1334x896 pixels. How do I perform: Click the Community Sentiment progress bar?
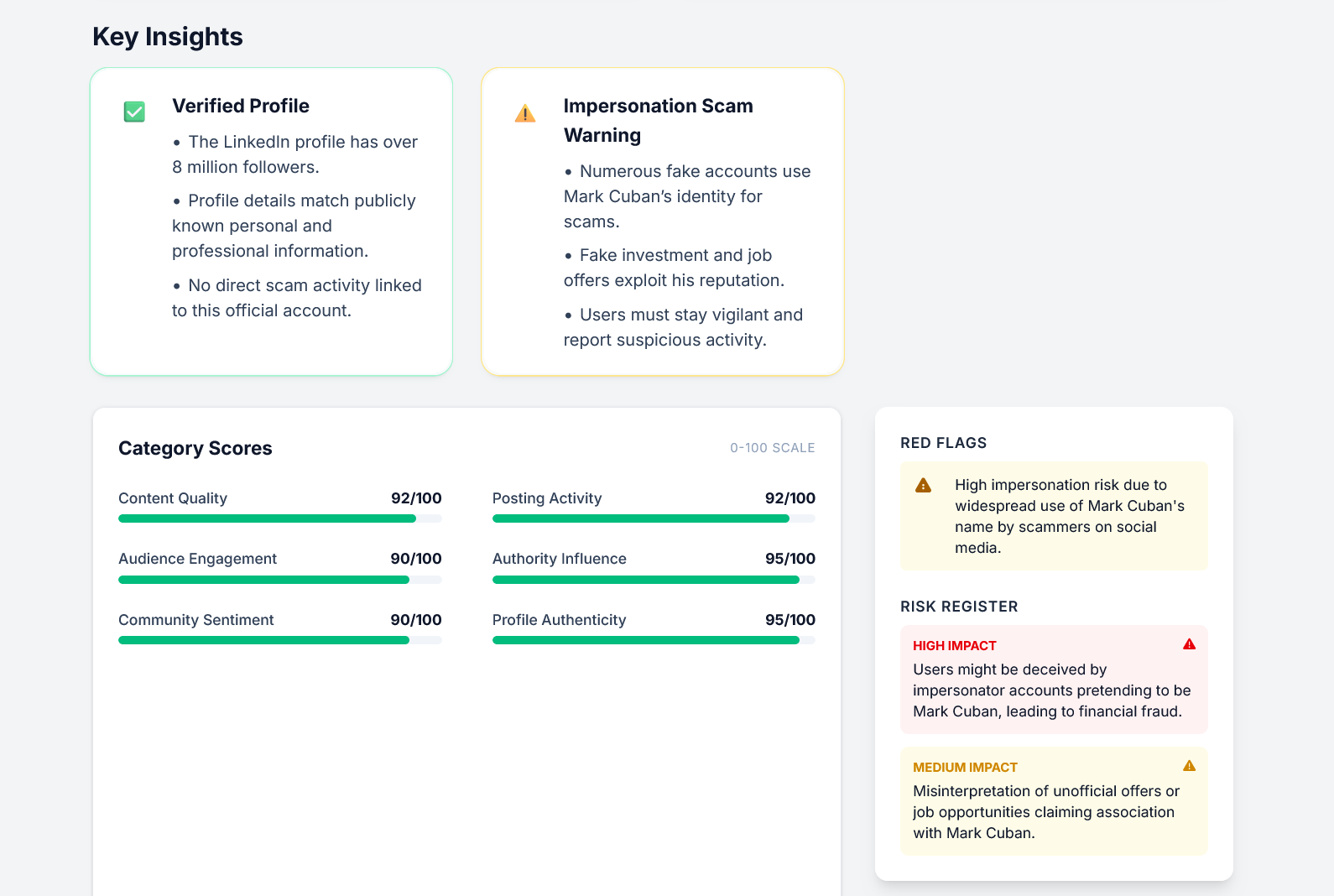[x=279, y=640]
